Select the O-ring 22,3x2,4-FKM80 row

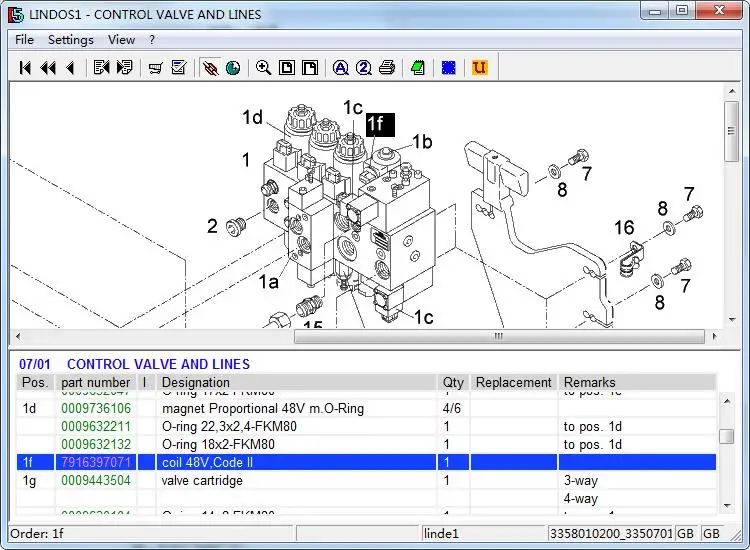click(x=366, y=427)
